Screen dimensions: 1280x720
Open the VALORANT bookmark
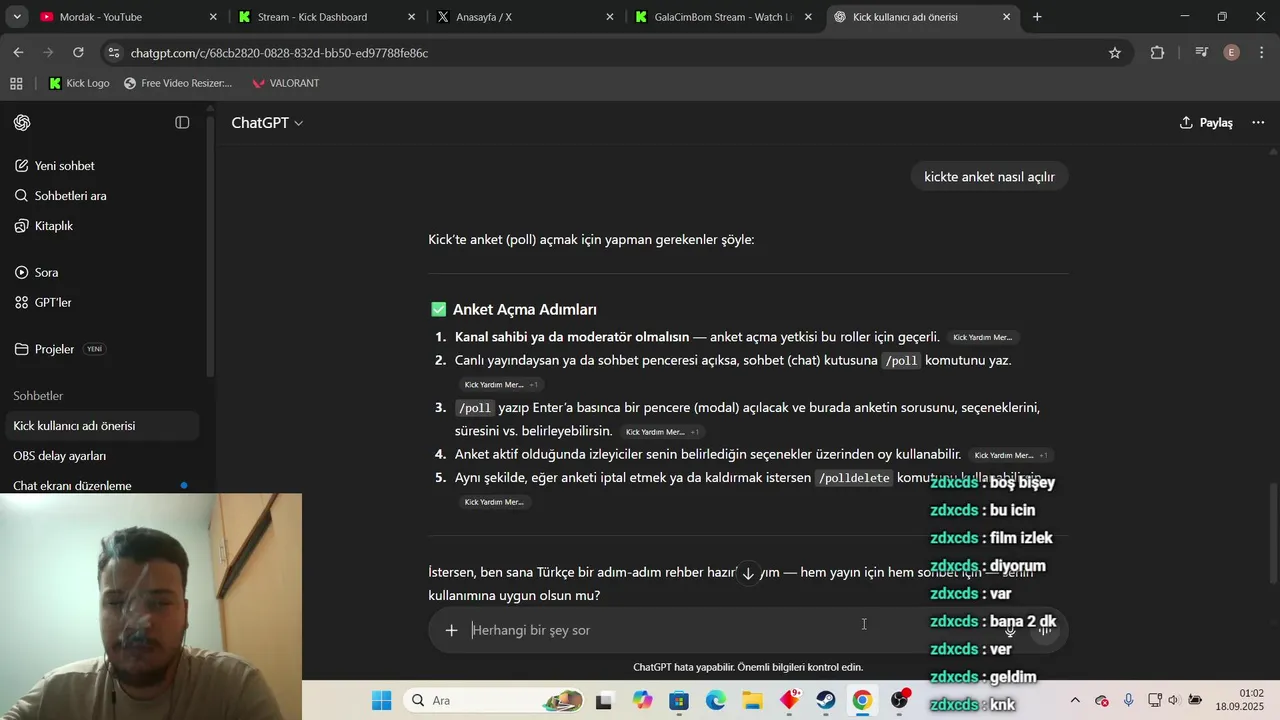pos(285,83)
